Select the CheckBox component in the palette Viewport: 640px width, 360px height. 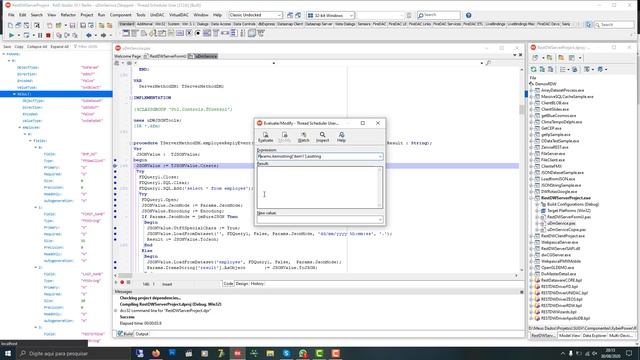189,33
